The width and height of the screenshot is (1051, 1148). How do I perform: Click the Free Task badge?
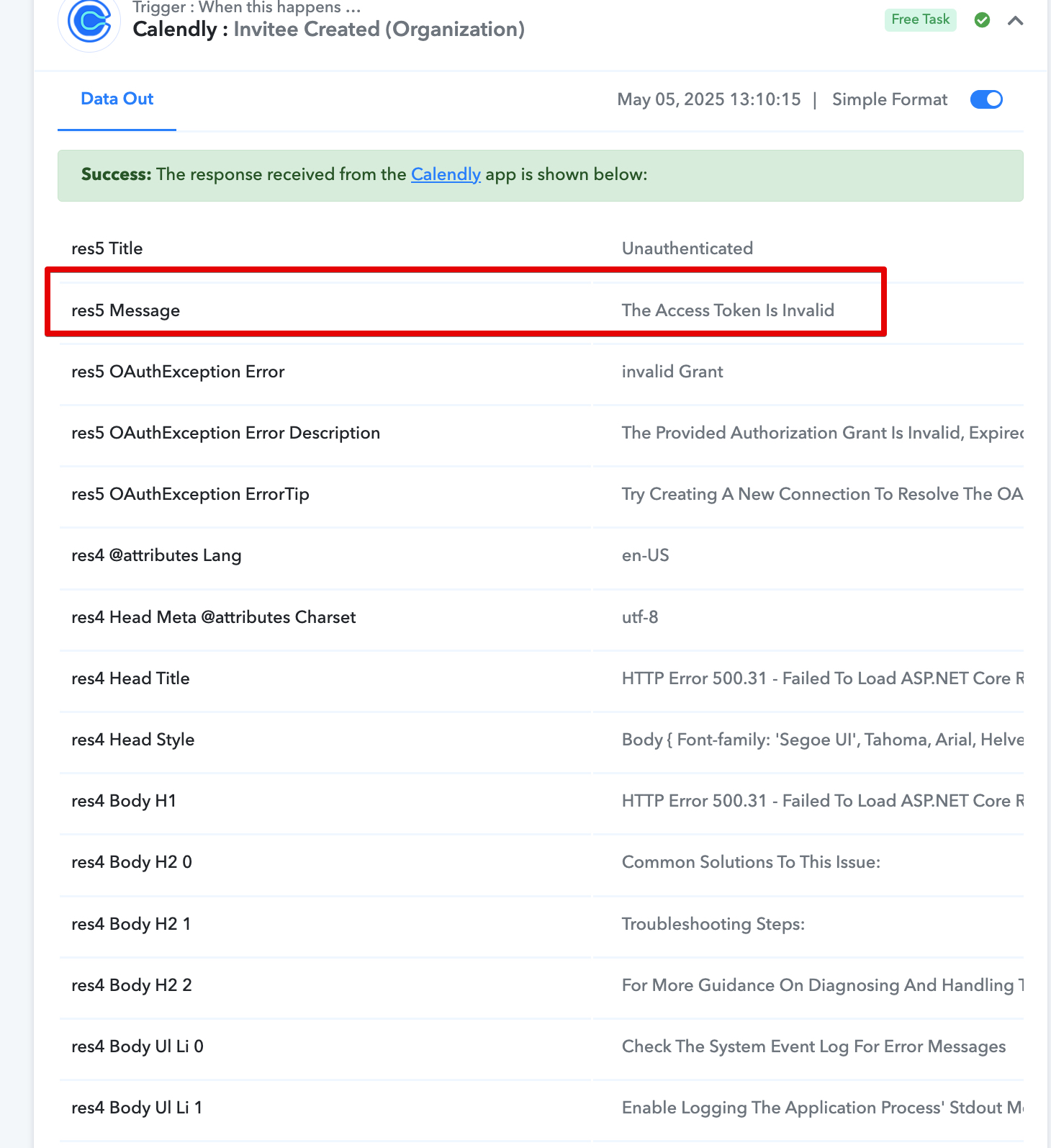tap(920, 19)
